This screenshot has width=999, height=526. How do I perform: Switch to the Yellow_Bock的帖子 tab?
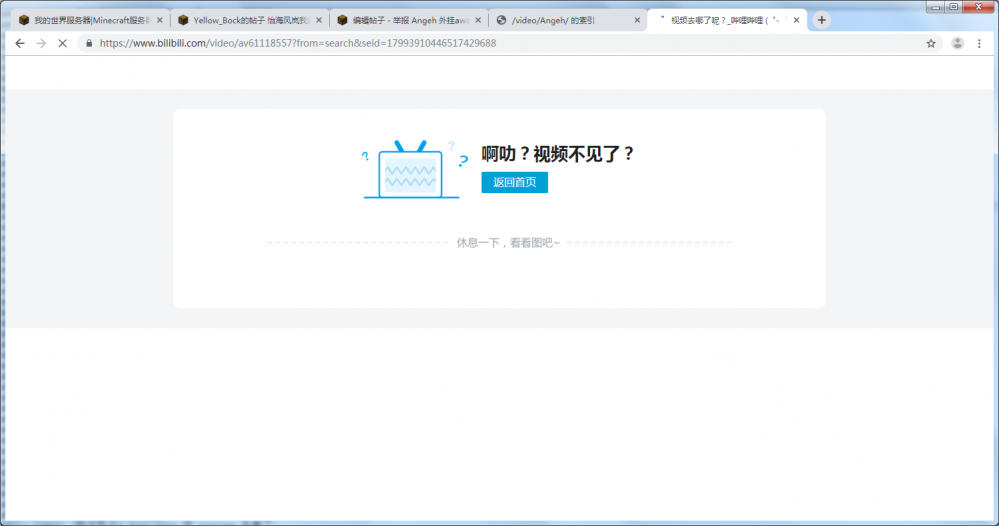click(250, 20)
